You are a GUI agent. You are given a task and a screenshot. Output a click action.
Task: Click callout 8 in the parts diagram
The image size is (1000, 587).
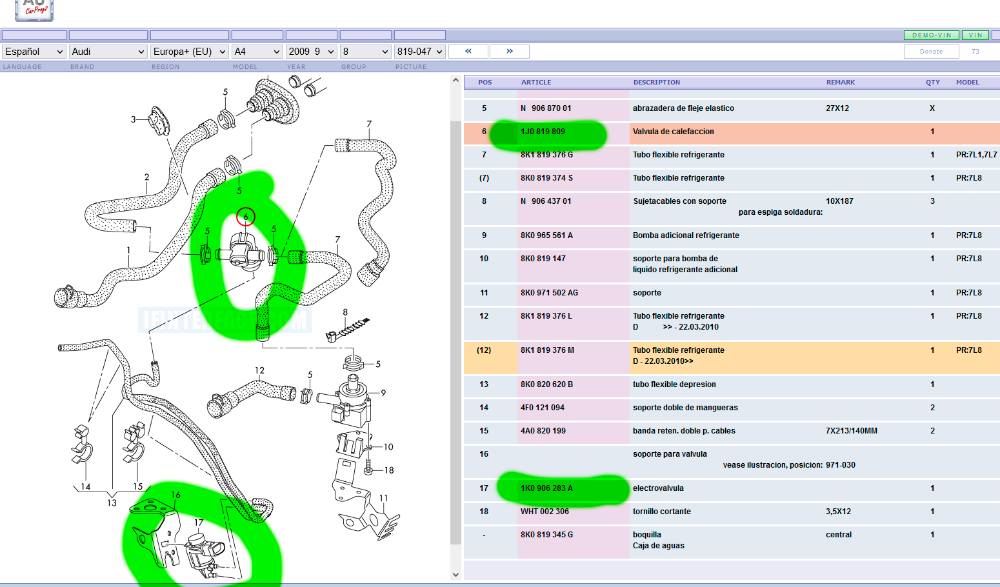coord(345,313)
